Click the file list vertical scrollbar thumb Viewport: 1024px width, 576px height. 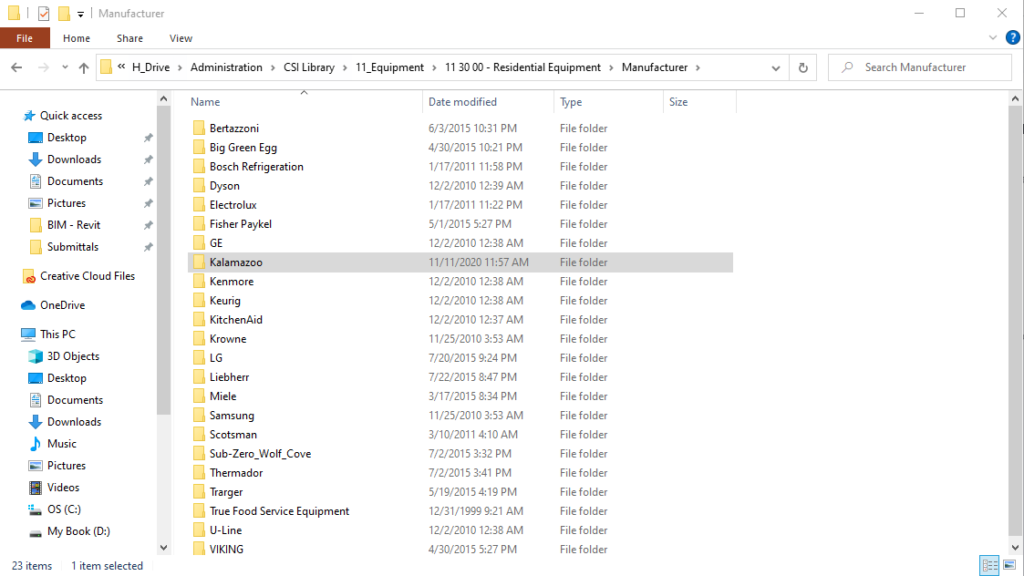point(1015,323)
